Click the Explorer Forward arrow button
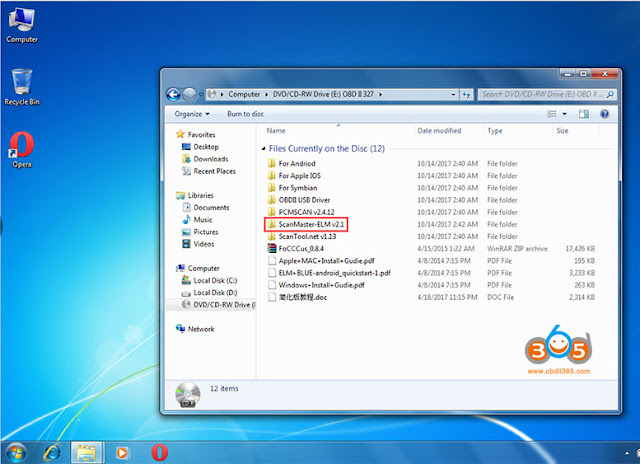 [x=189, y=95]
